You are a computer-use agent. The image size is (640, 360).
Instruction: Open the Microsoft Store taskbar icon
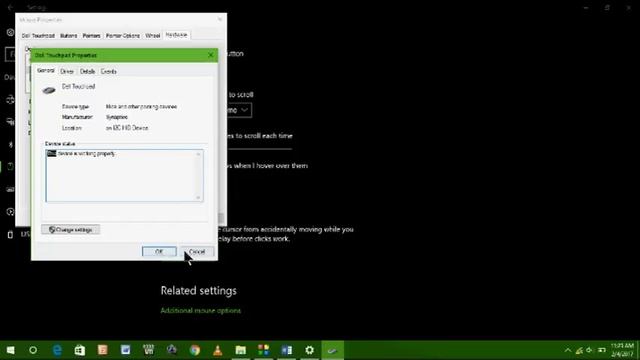[x=80, y=350]
